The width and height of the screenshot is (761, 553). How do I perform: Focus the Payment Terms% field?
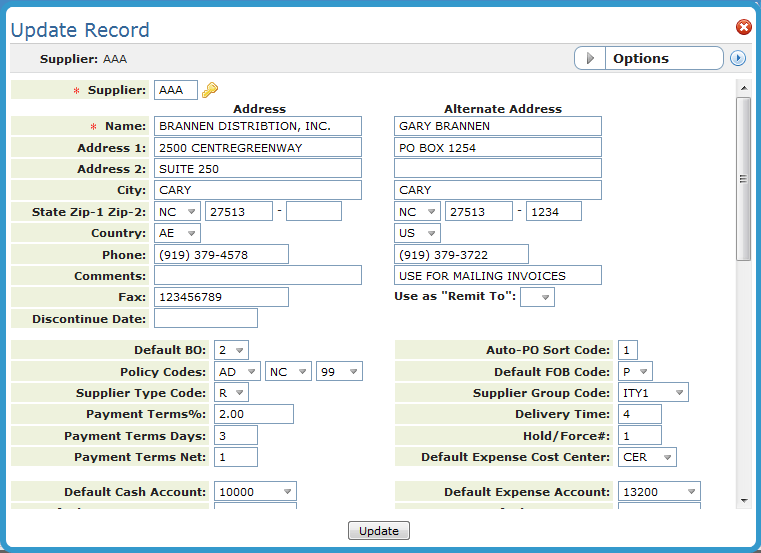click(253, 414)
